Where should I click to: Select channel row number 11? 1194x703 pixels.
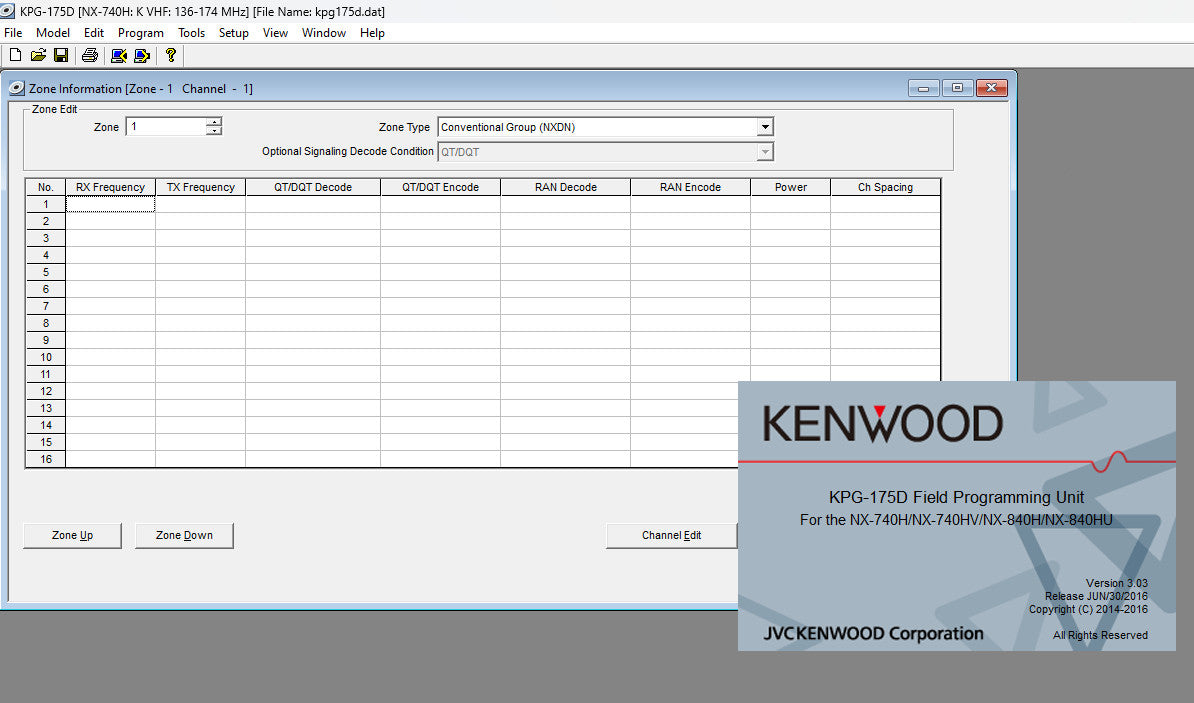coord(46,374)
